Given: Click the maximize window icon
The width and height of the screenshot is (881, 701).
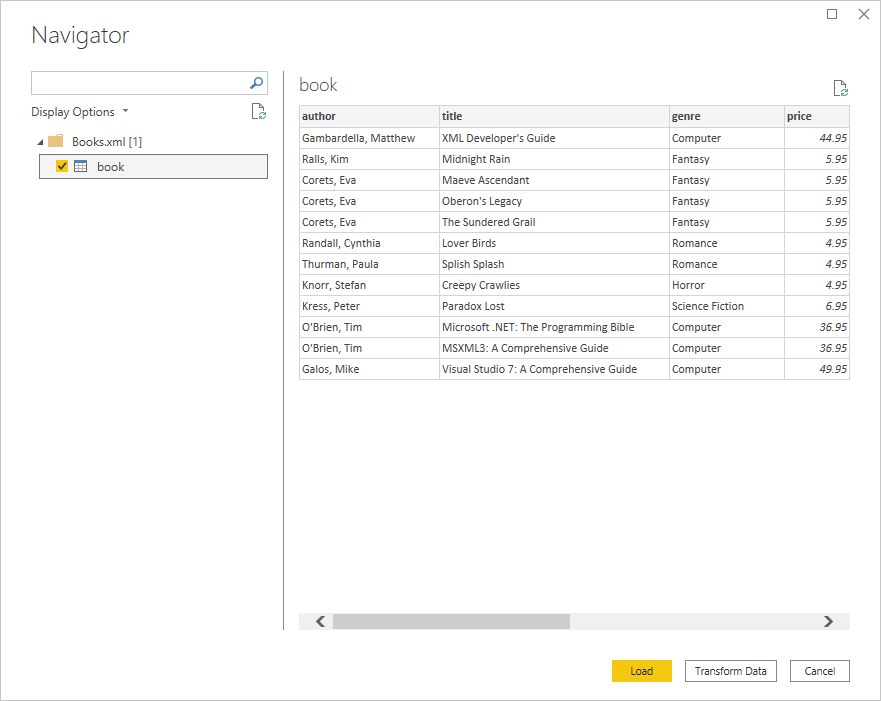Looking at the screenshot, I should (x=831, y=14).
